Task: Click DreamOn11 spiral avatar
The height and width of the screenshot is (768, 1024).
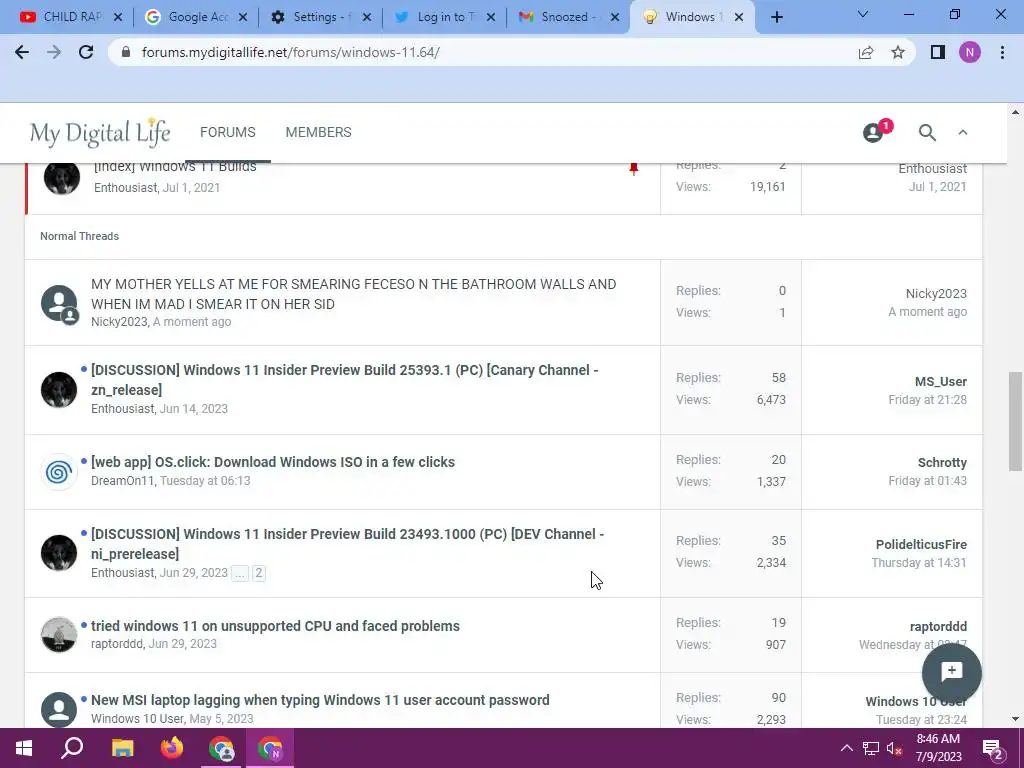Action: [59, 472]
